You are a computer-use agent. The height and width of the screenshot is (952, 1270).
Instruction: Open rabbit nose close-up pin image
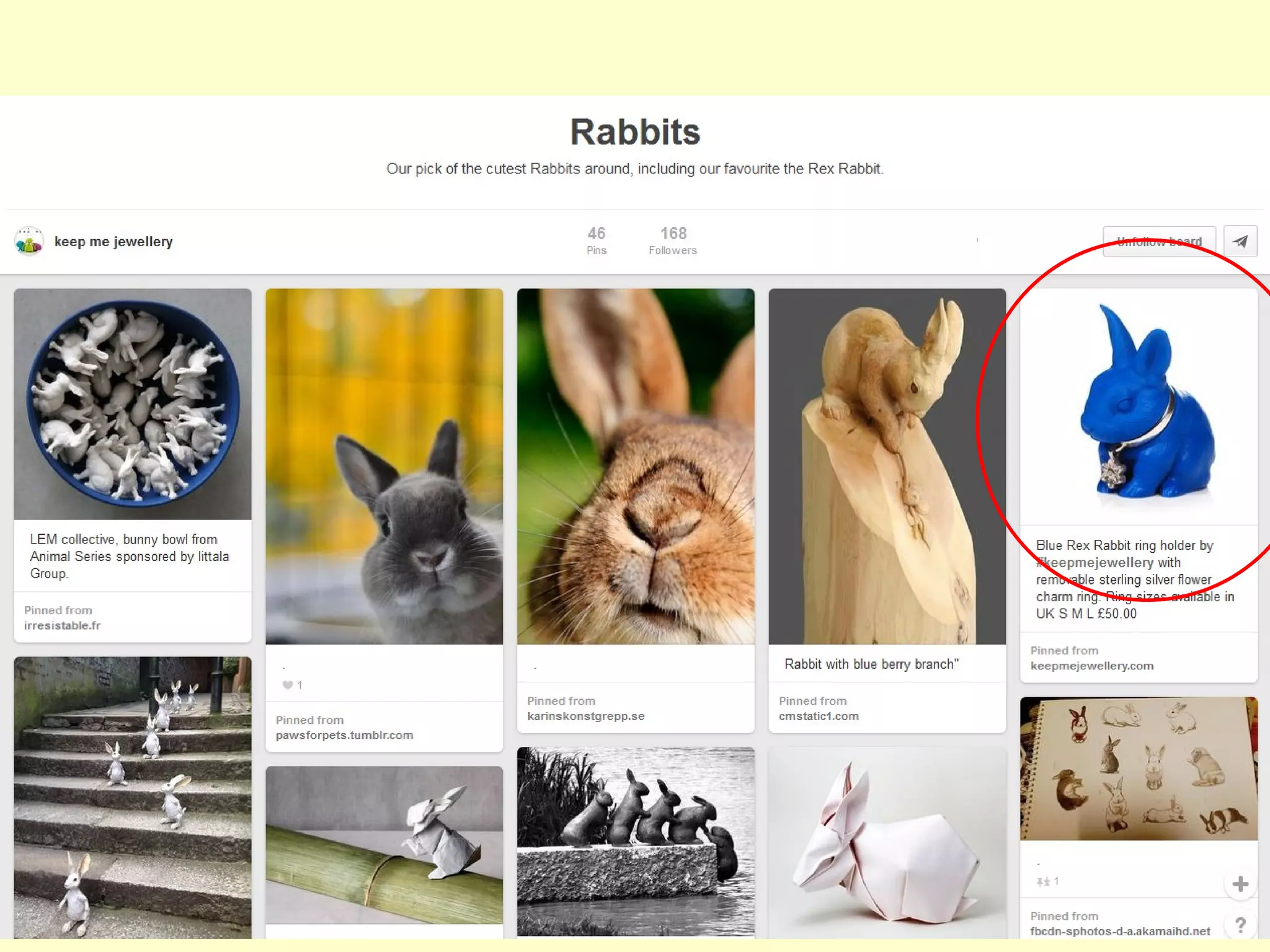pyautogui.click(x=636, y=466)
